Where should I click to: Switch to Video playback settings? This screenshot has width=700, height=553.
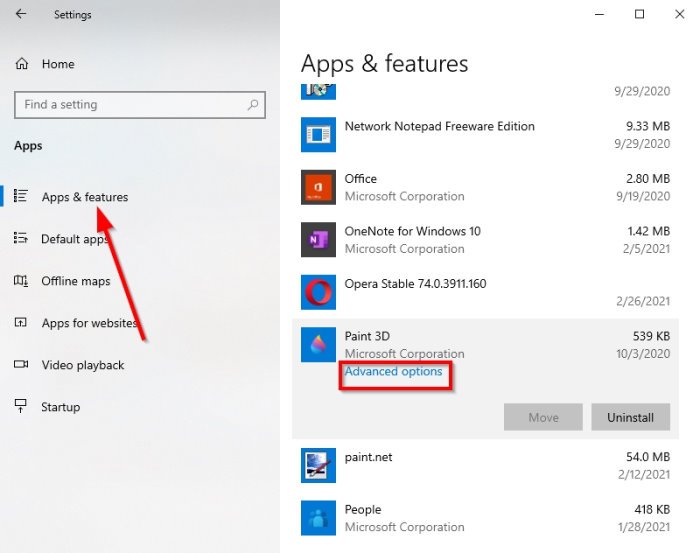82,365
